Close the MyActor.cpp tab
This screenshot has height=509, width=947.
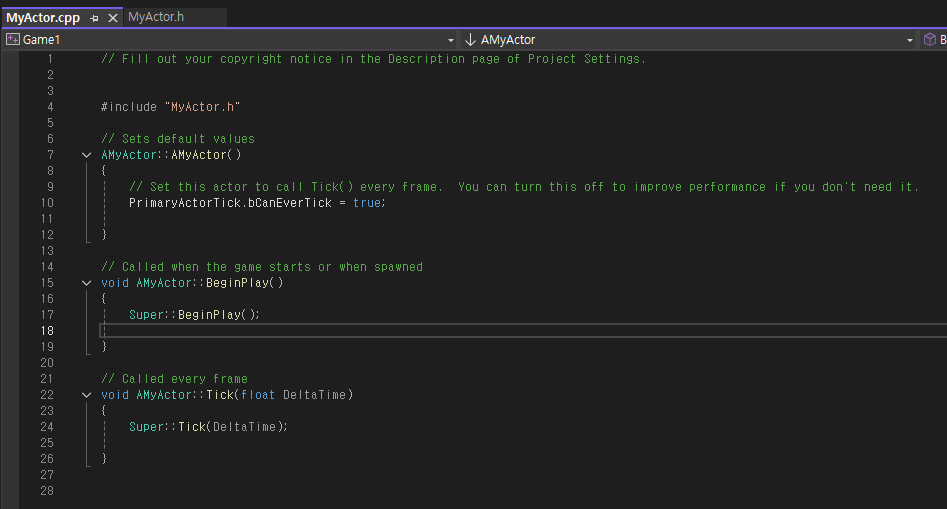pos(112,18)
